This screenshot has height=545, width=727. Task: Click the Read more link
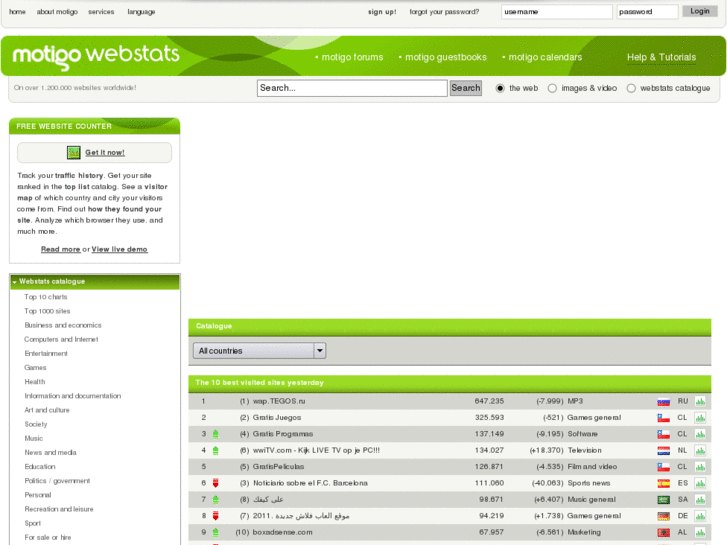(x=61, y=249)
